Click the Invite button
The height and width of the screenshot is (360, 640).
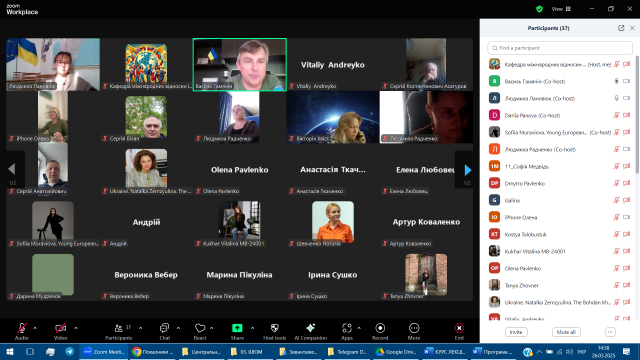click(x=516, y=332)
